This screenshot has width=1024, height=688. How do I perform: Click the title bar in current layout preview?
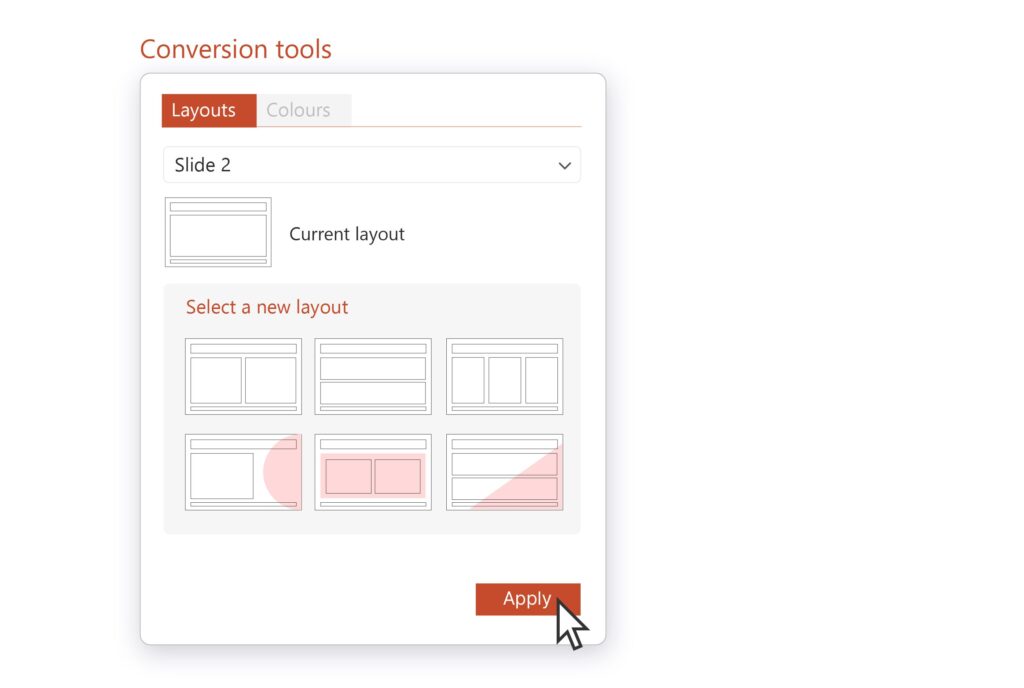(x=218, y=207)
